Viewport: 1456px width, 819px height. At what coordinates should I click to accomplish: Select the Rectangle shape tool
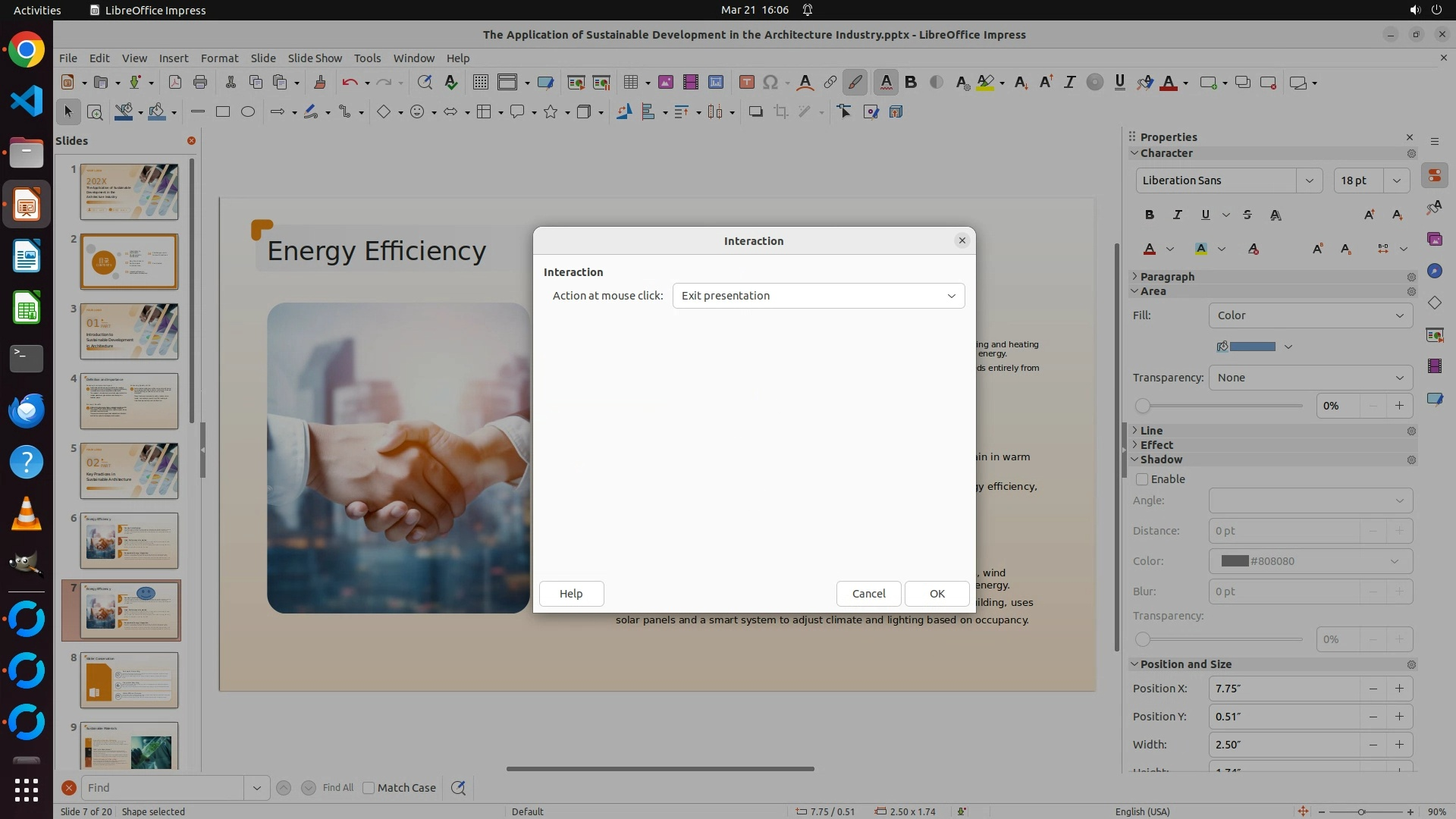[223, 112]
